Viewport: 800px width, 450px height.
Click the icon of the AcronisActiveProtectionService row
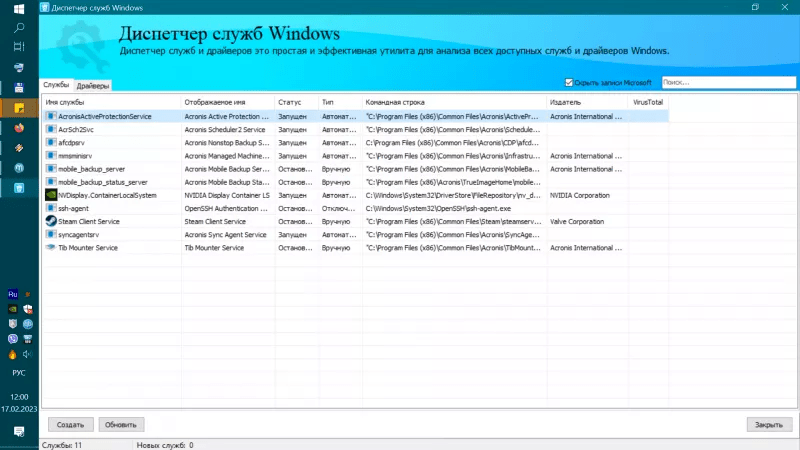(x=51, y=116)
